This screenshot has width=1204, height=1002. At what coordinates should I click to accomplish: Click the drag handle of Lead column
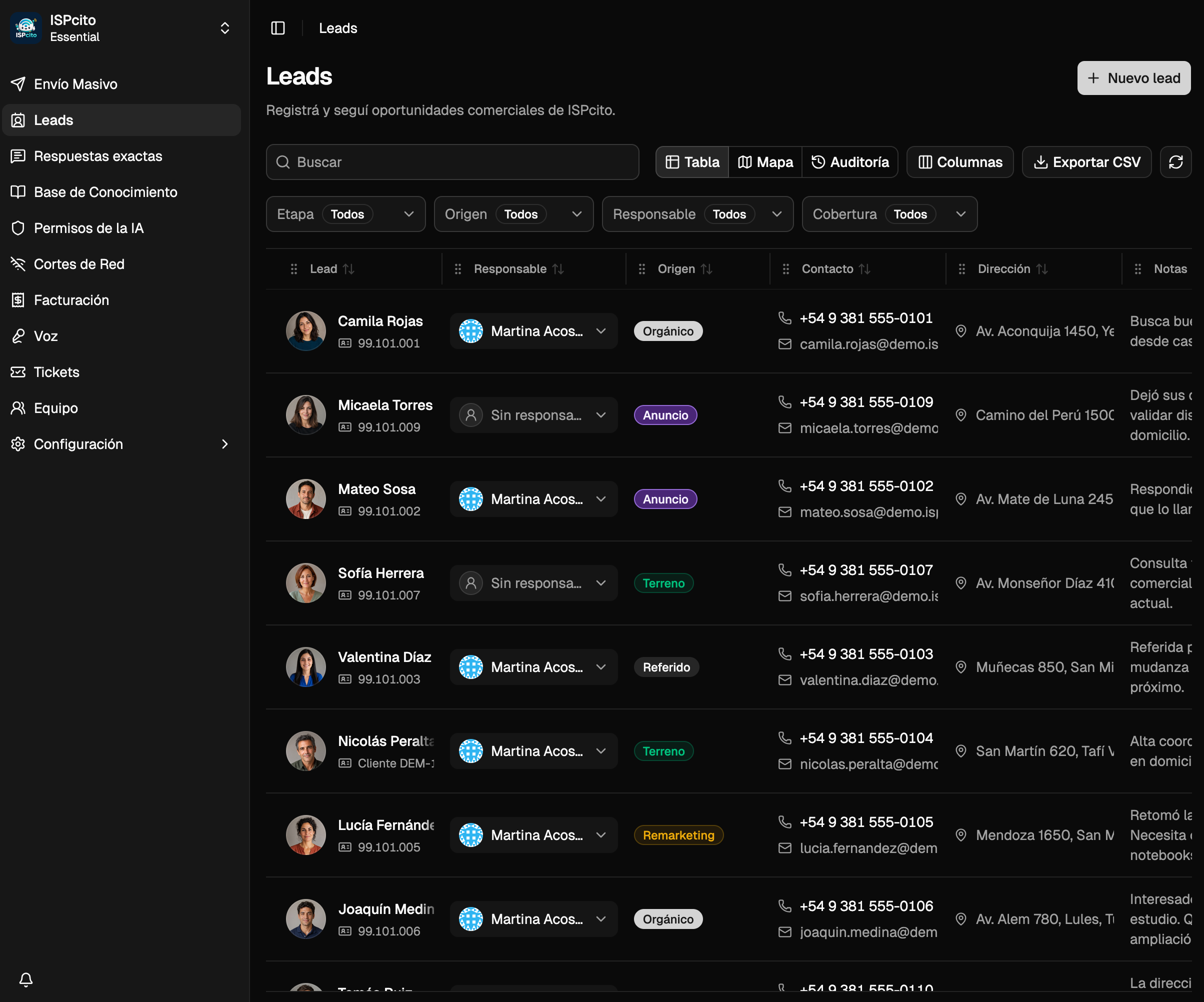293,269
